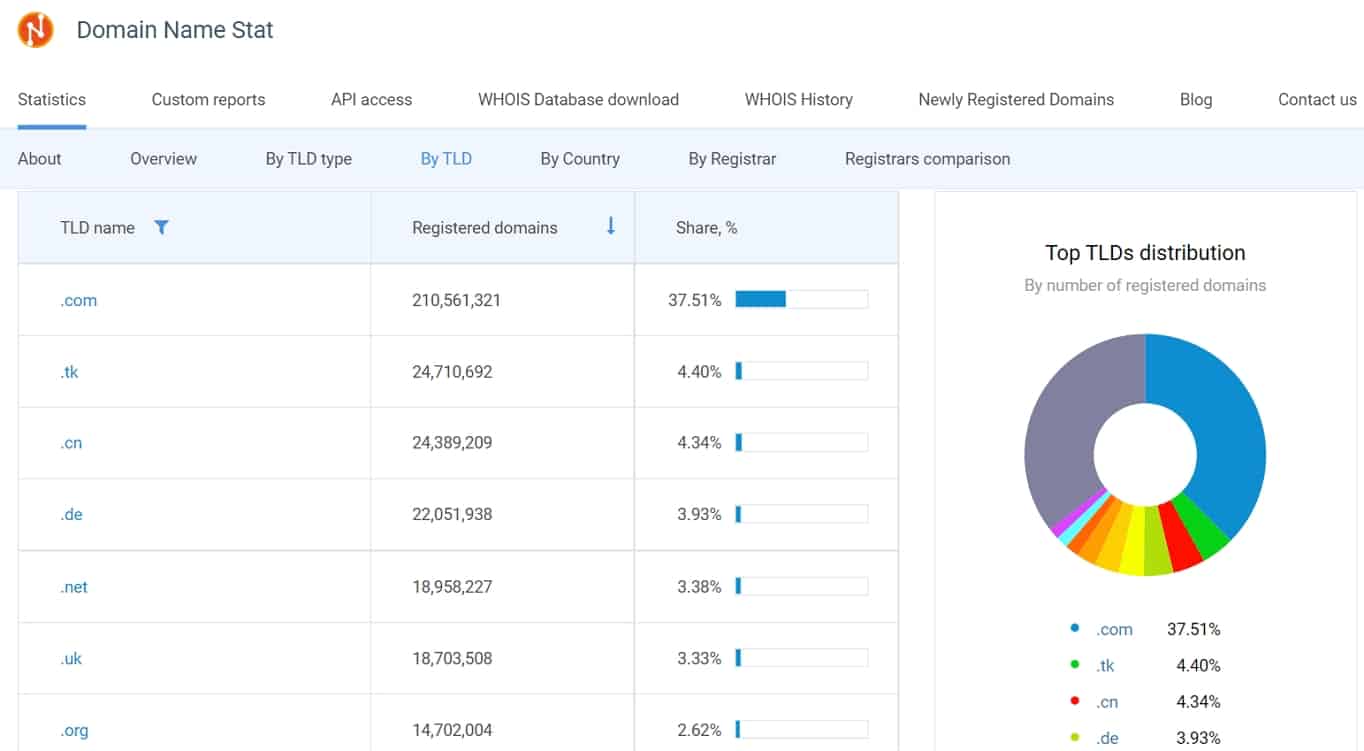Click the green .tk legend dot
Viewport: 1364px width, 751px height.
pos(1075,664)
